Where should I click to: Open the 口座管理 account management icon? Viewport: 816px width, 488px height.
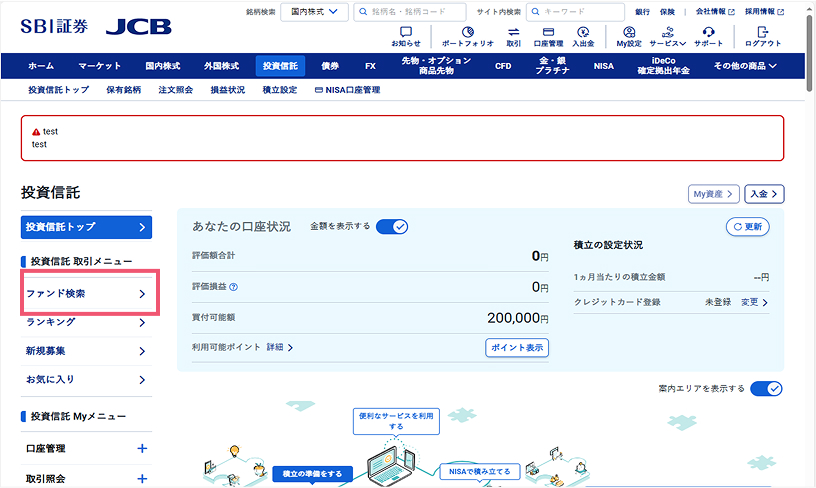549,36
